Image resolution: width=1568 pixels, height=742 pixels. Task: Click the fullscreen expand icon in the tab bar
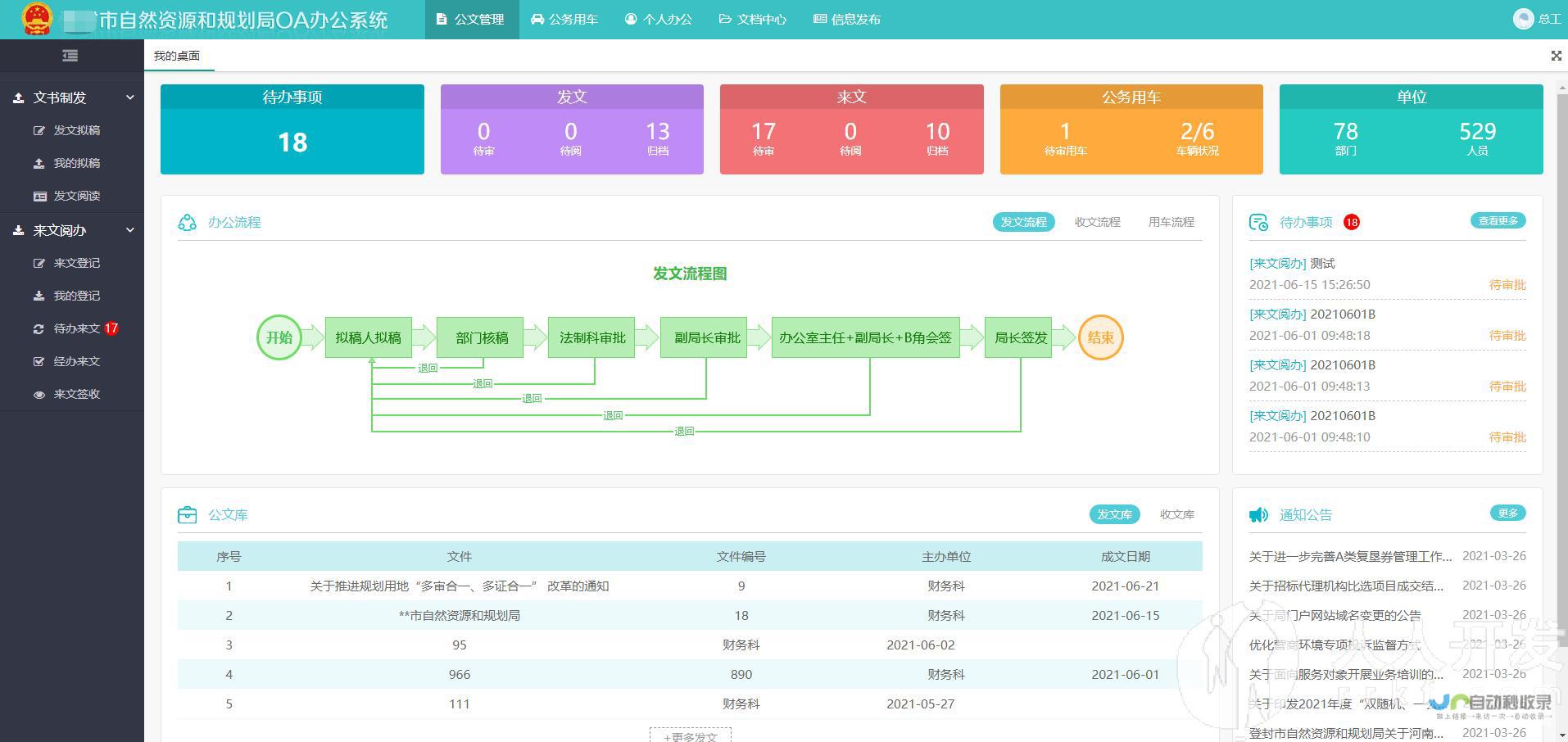(1556, 56)
